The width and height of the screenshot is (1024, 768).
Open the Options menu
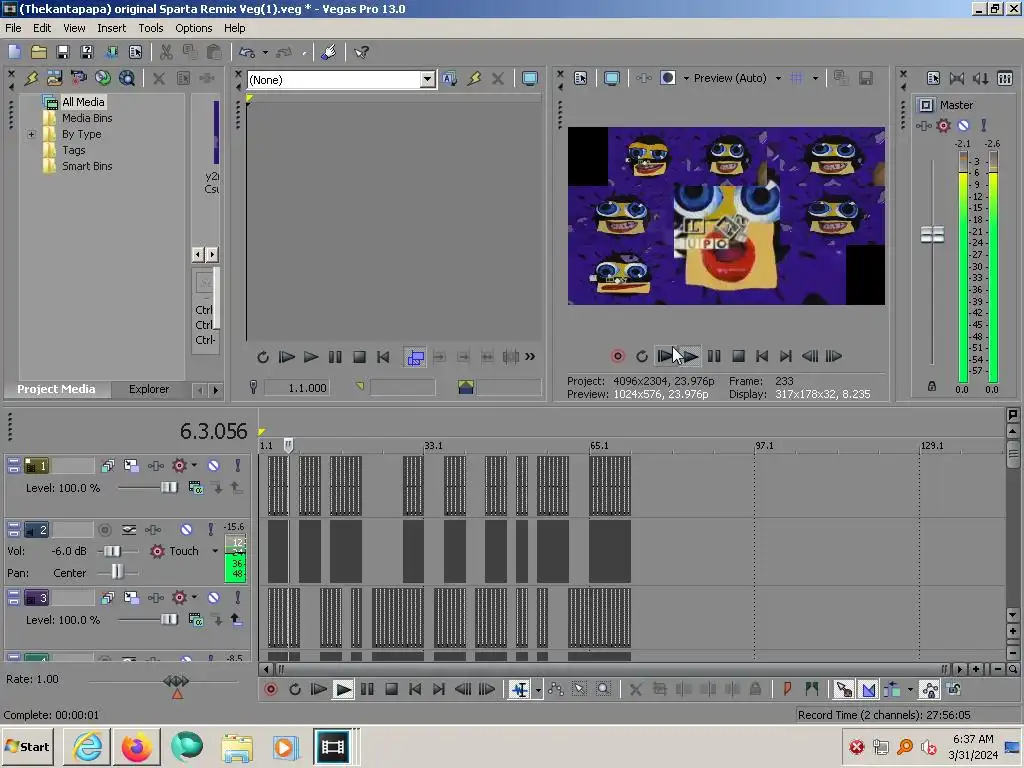[x=193, y=28]
